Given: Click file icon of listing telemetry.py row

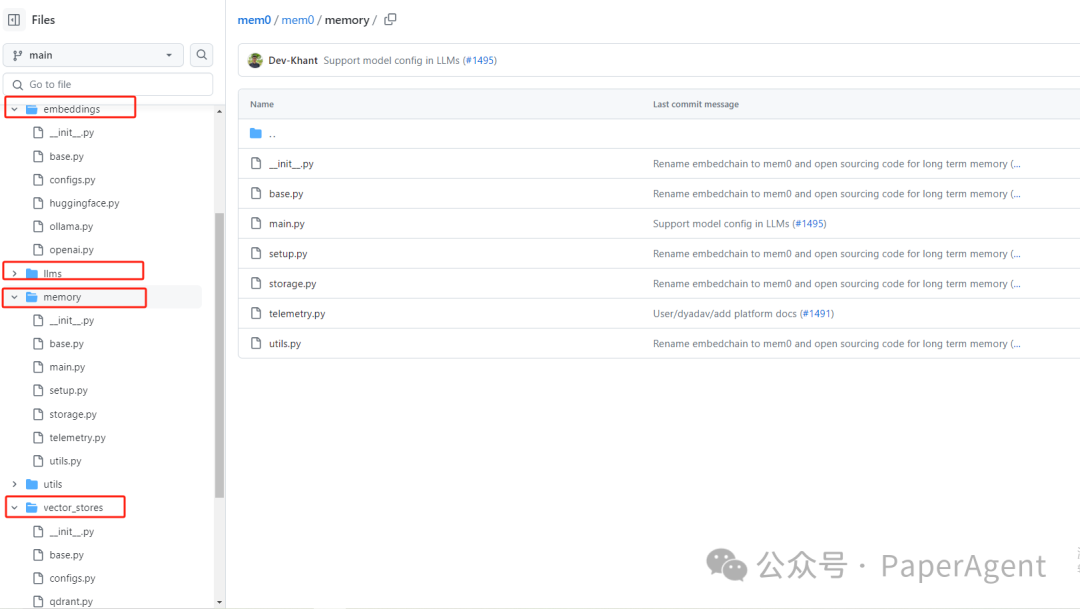Looking at the screenshot, I should pyautogui.click(x=256, y=313).
